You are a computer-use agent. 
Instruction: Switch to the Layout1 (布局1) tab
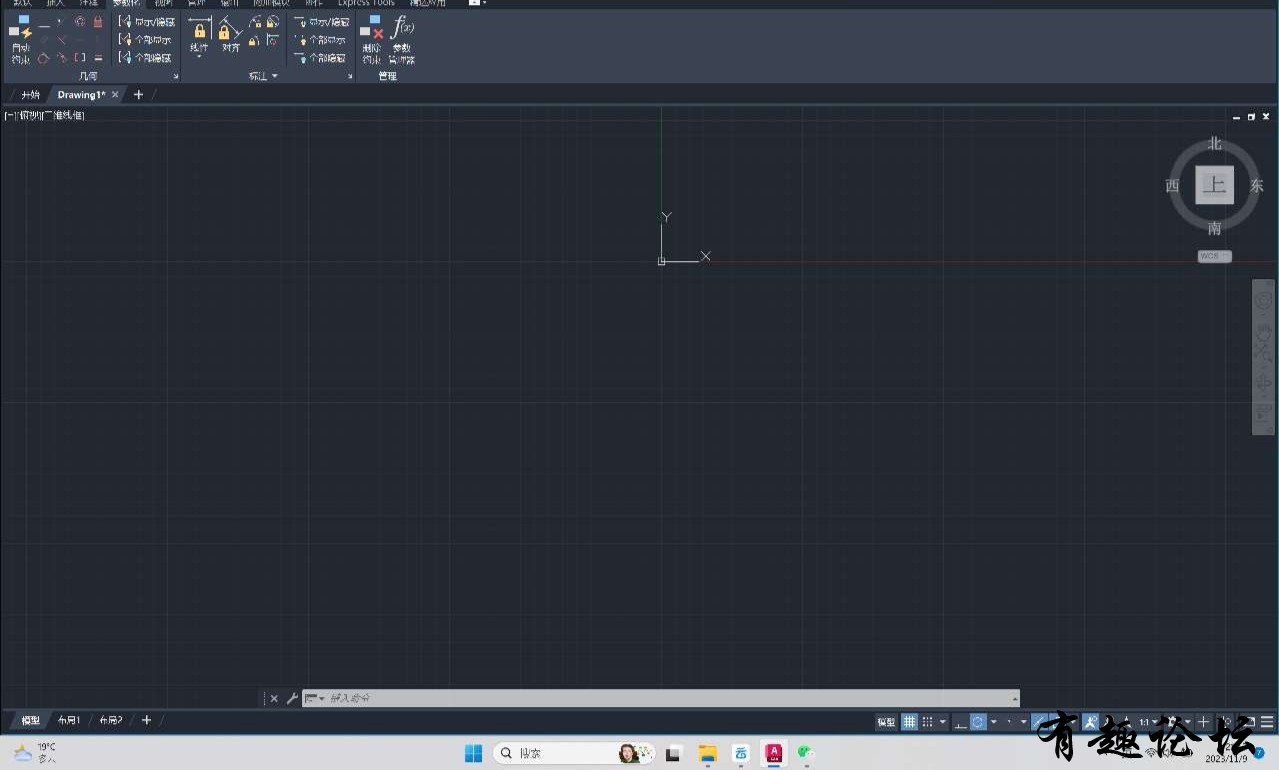coord(68,720)
